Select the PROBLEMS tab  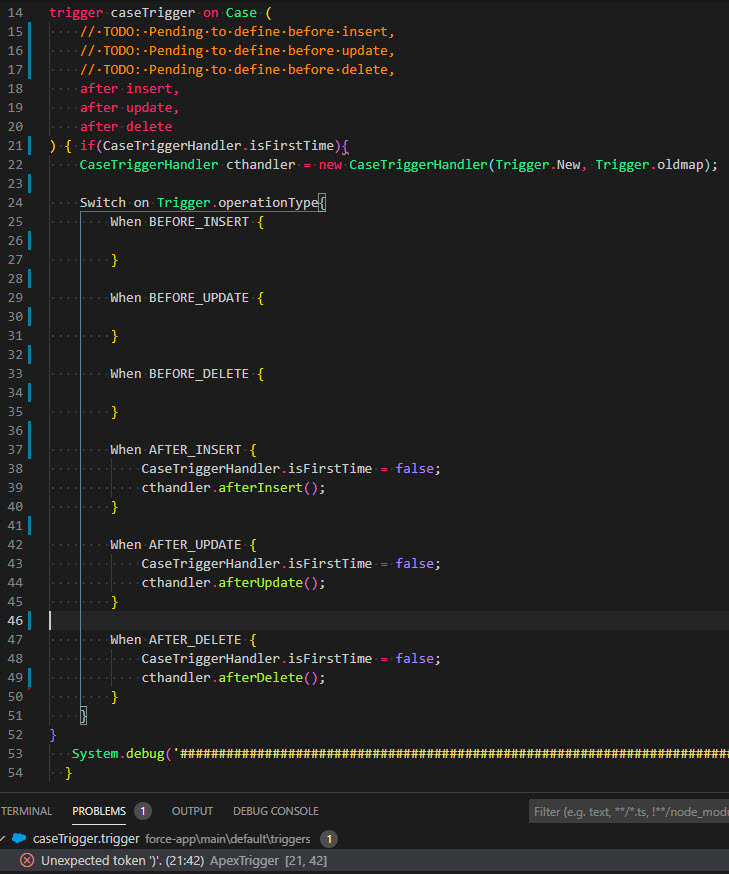coord(99,811)
